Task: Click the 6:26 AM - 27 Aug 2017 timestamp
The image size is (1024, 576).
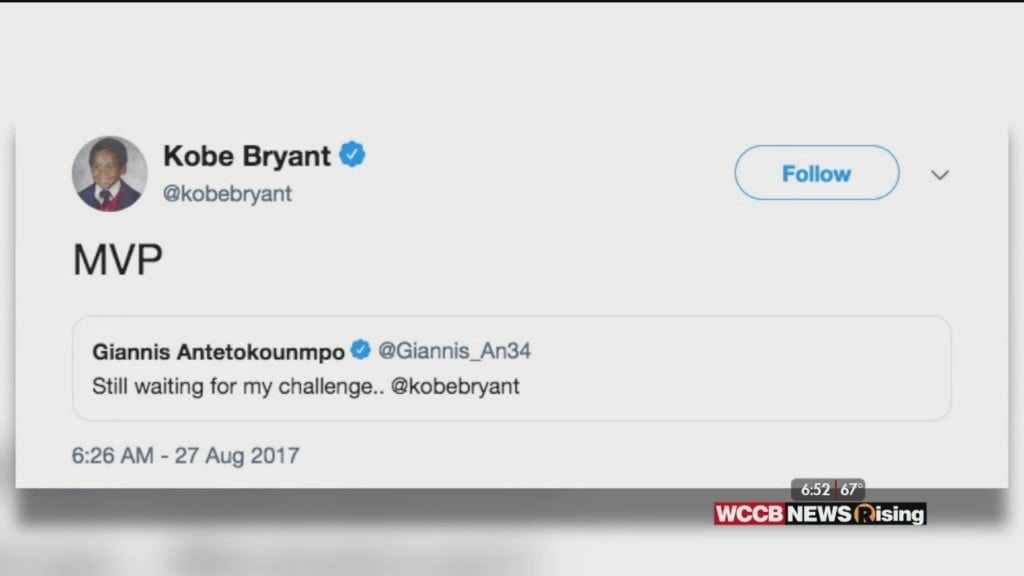Action: (185, 455)
